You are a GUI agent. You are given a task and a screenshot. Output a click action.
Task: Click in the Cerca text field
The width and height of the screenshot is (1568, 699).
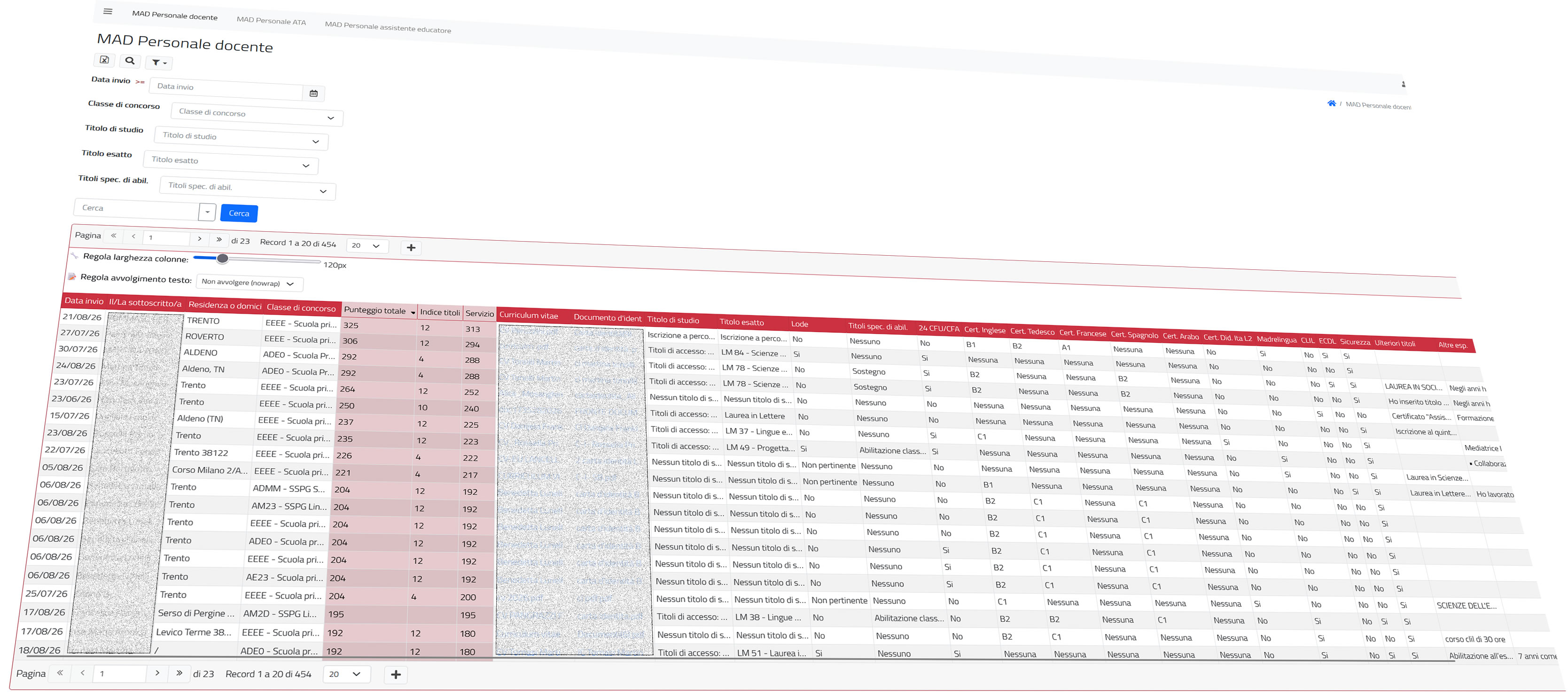[136, 209]
